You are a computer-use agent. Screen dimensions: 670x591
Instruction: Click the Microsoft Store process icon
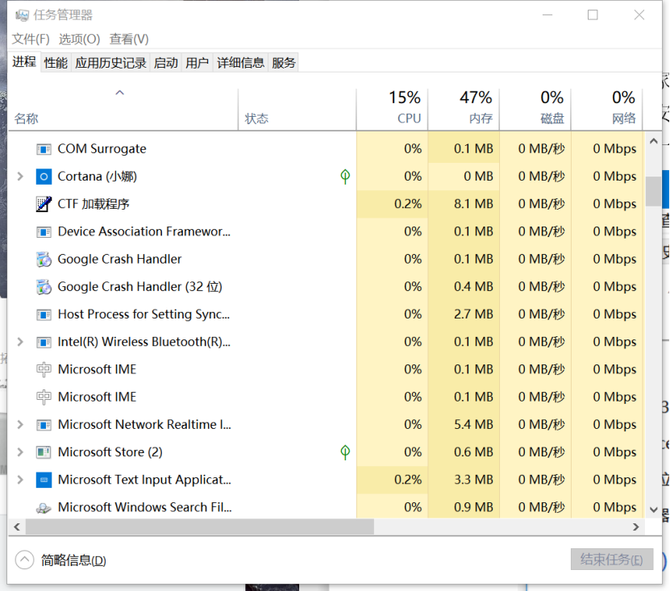[43, 452]
